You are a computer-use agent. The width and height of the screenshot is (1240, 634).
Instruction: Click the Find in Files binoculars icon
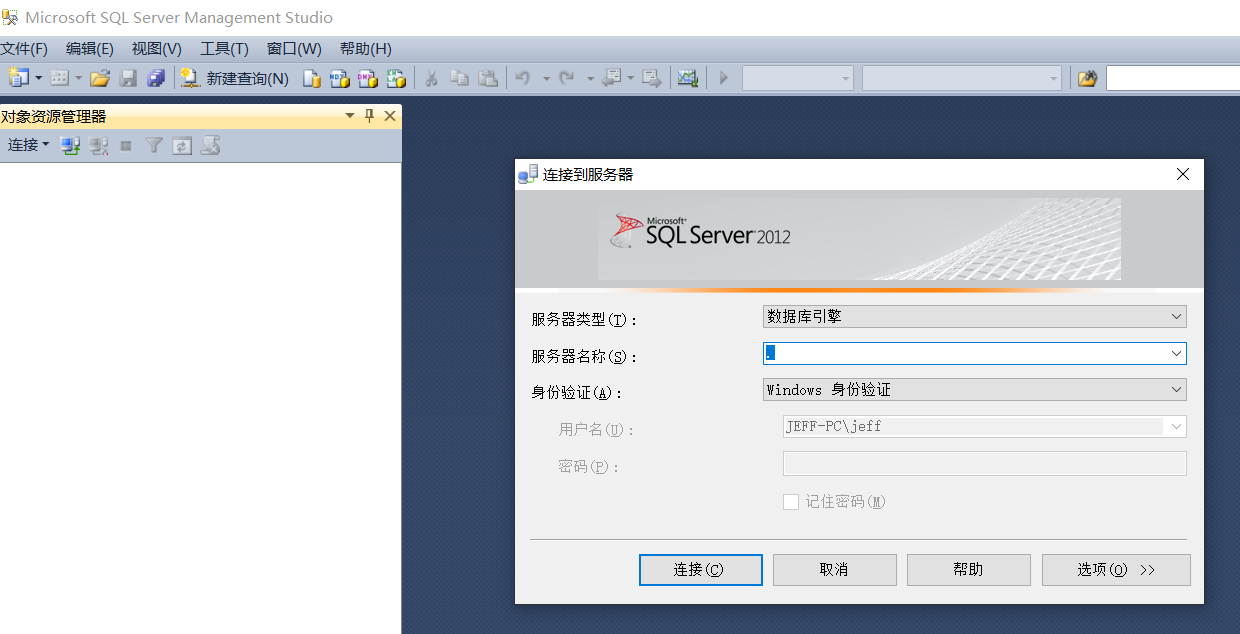1087,78
